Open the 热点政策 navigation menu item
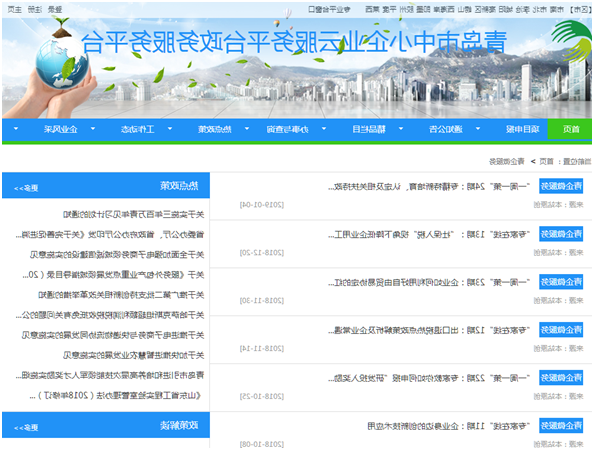Image resolution: width=594 pixels, height=450 pixels. coord(214,129)
